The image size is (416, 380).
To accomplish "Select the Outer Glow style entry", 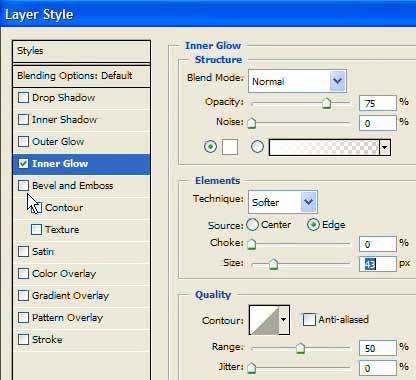I will (81, 141).
